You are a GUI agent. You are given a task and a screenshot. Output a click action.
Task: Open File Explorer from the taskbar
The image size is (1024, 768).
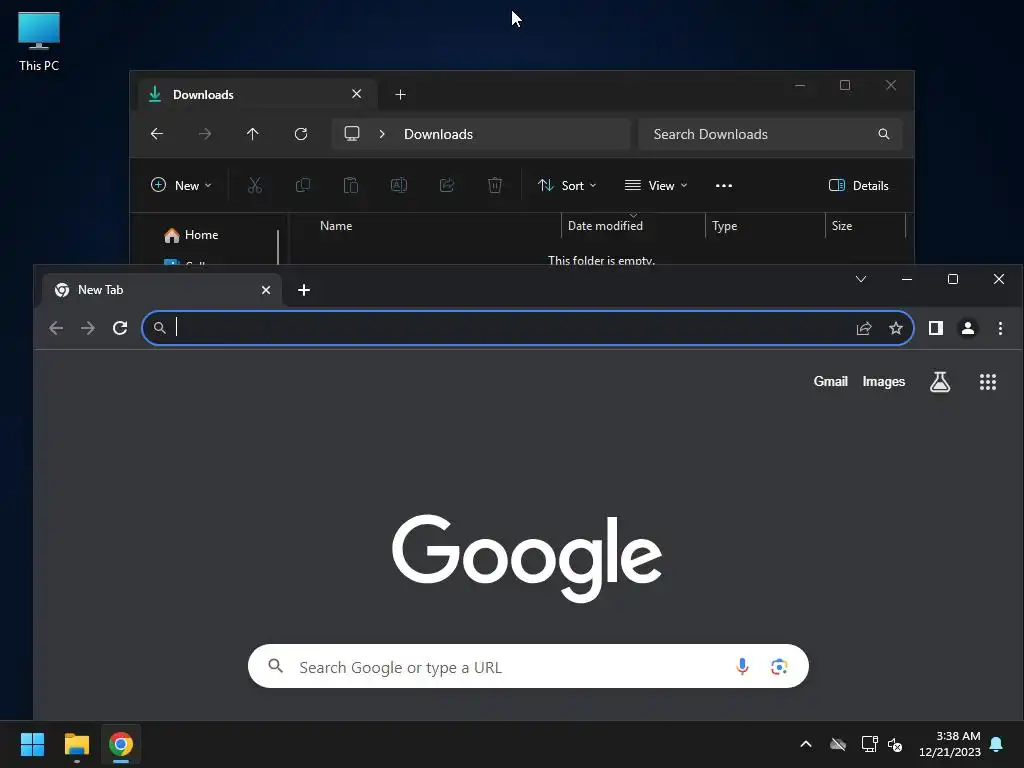pos(76,744)
